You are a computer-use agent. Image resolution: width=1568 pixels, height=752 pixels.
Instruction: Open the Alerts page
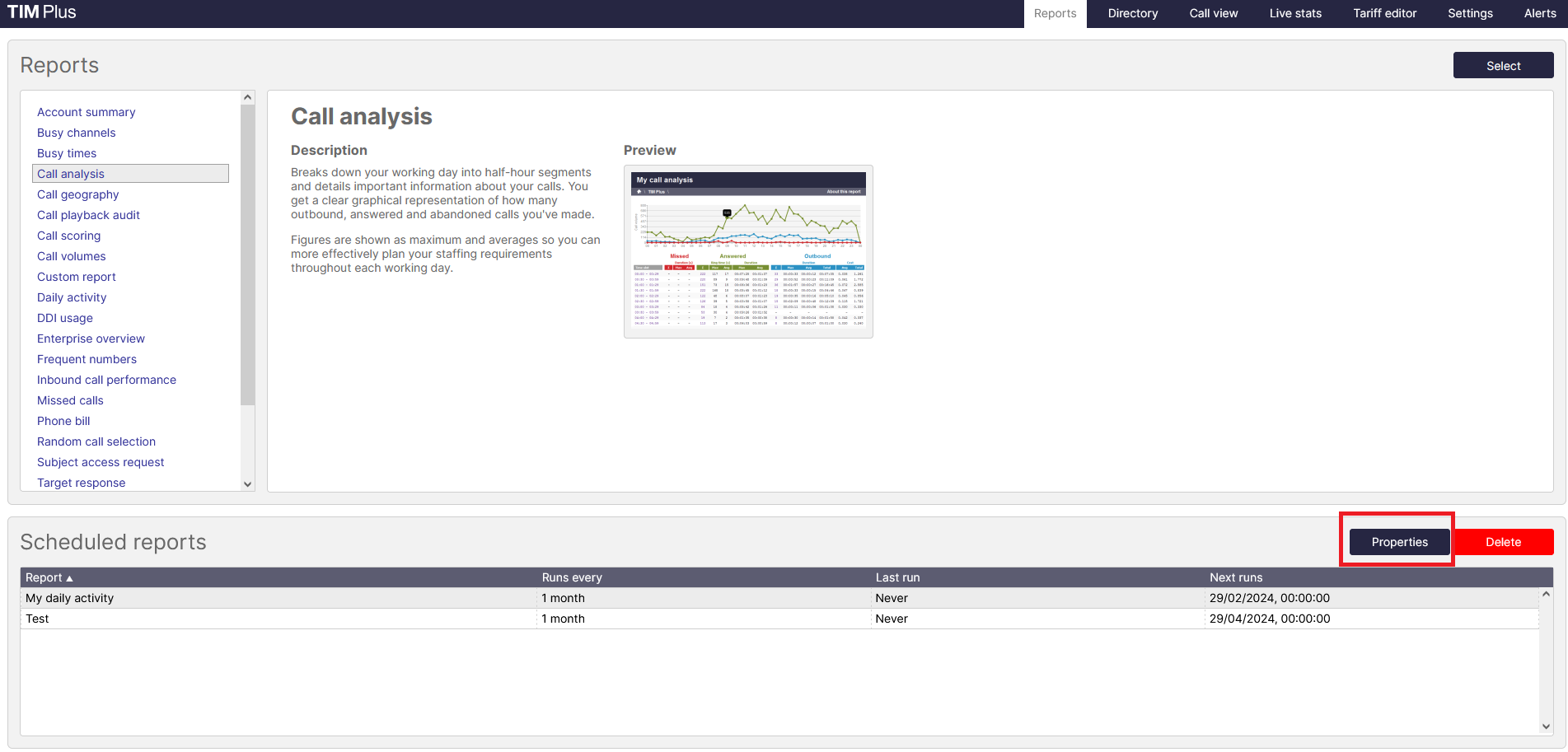(1540, 13)
